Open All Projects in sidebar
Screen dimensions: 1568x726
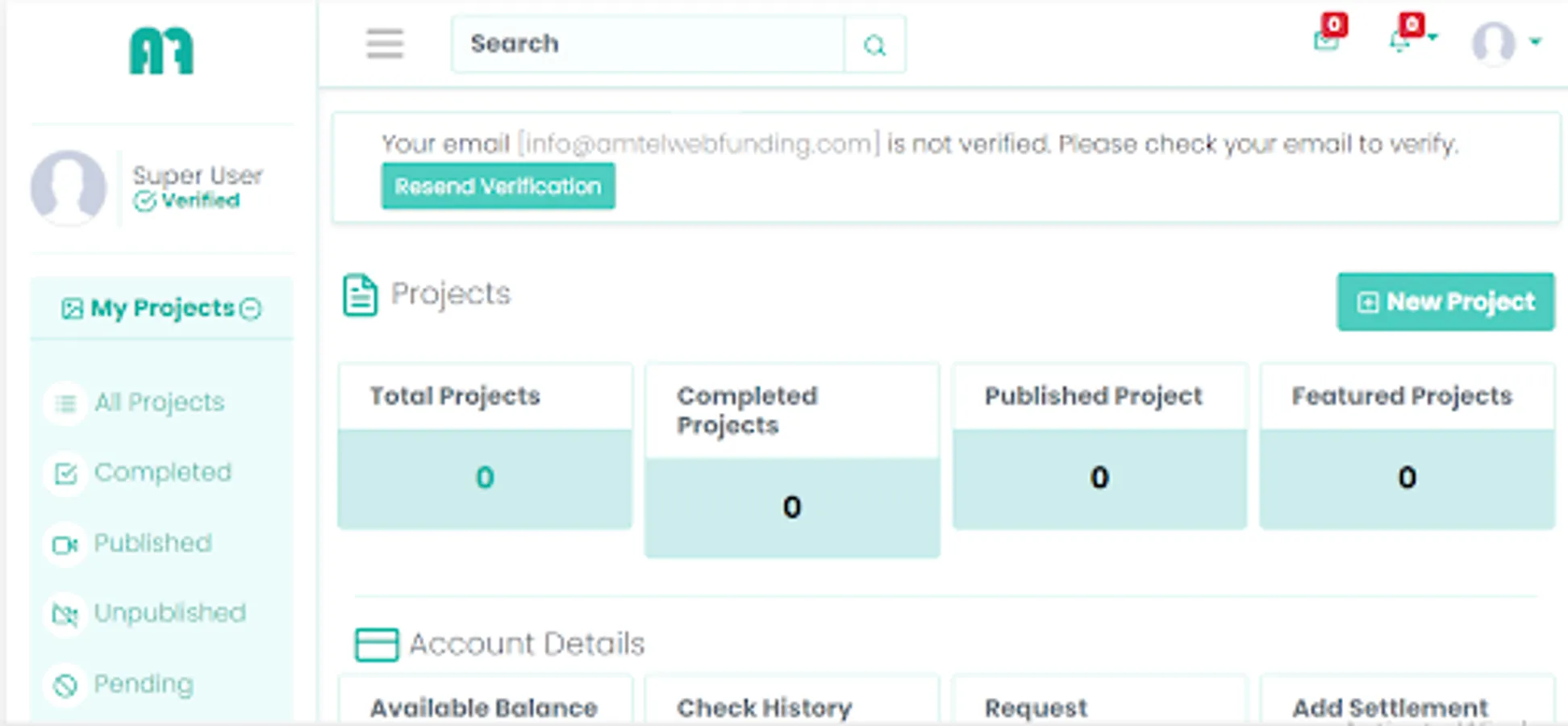pos(159,402)
